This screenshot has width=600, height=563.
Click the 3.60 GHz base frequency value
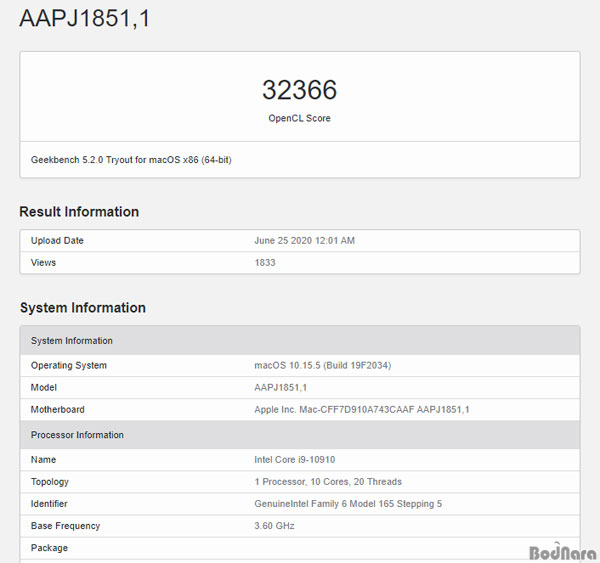(275, 526)
